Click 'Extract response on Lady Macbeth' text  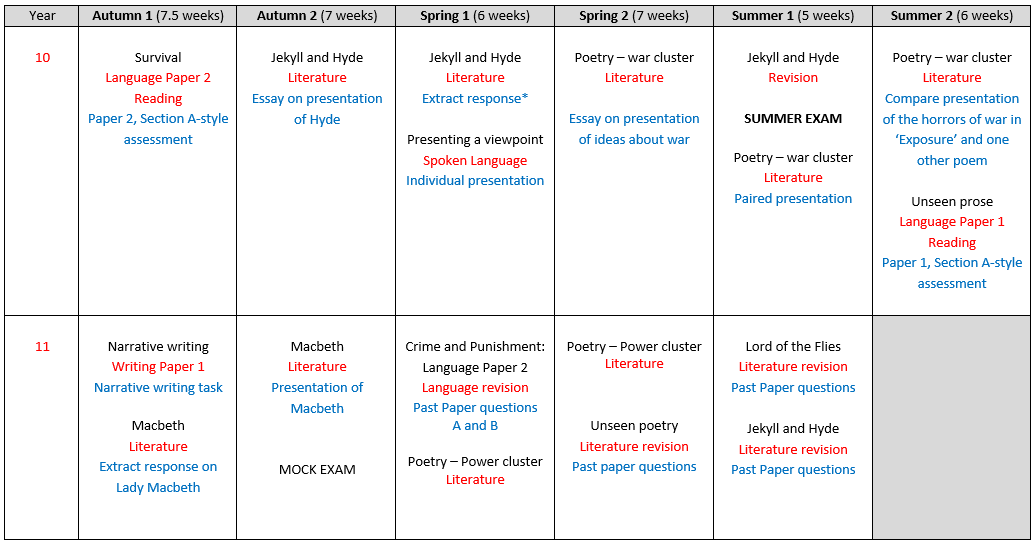click(x=158, y=477)
